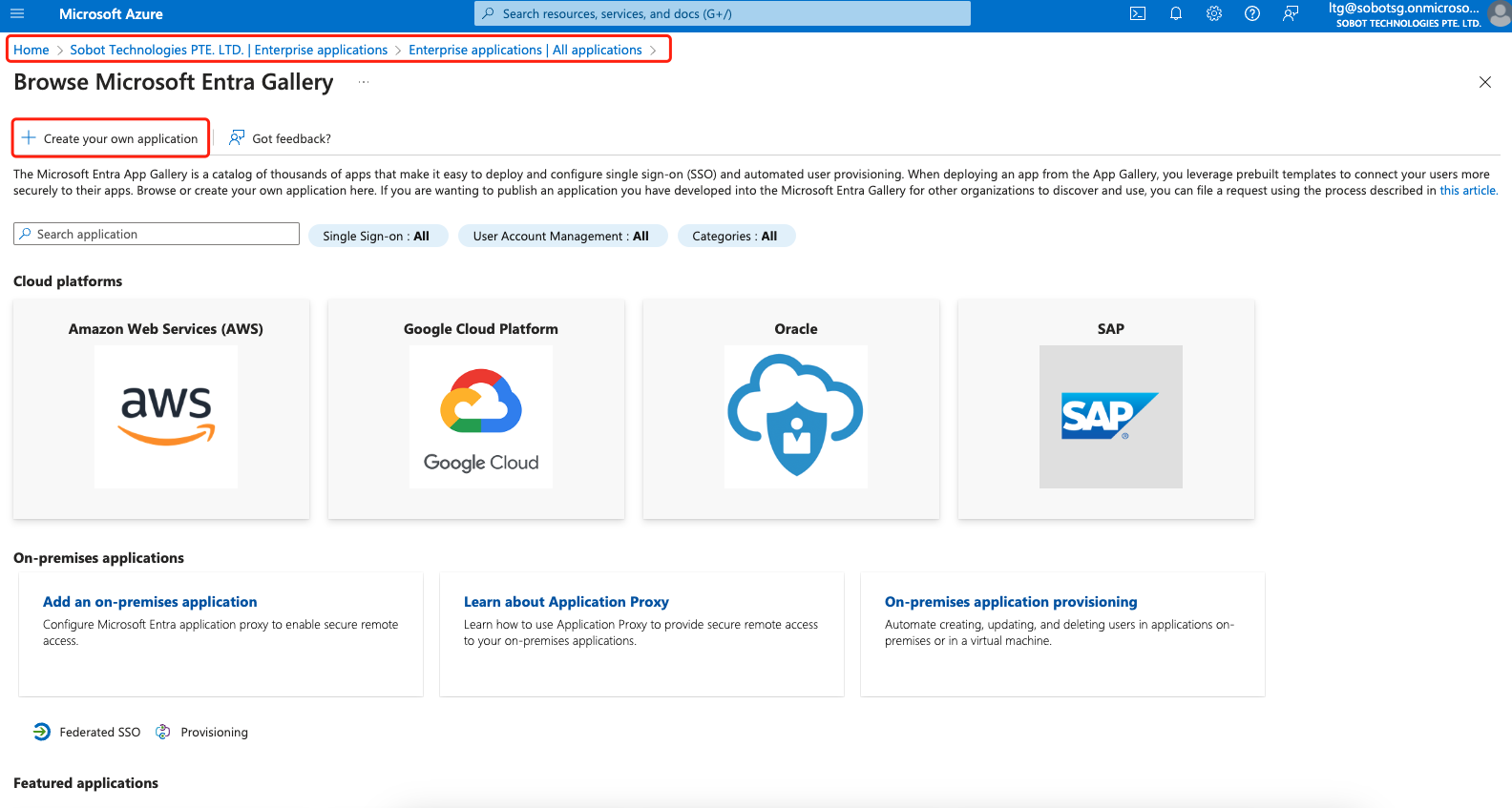Image resolution: width=1512 pixels, height=808 pixels.
Task: Close the Browse Microsoft Entra Gallery pane
Action: tap(1485, 82)
